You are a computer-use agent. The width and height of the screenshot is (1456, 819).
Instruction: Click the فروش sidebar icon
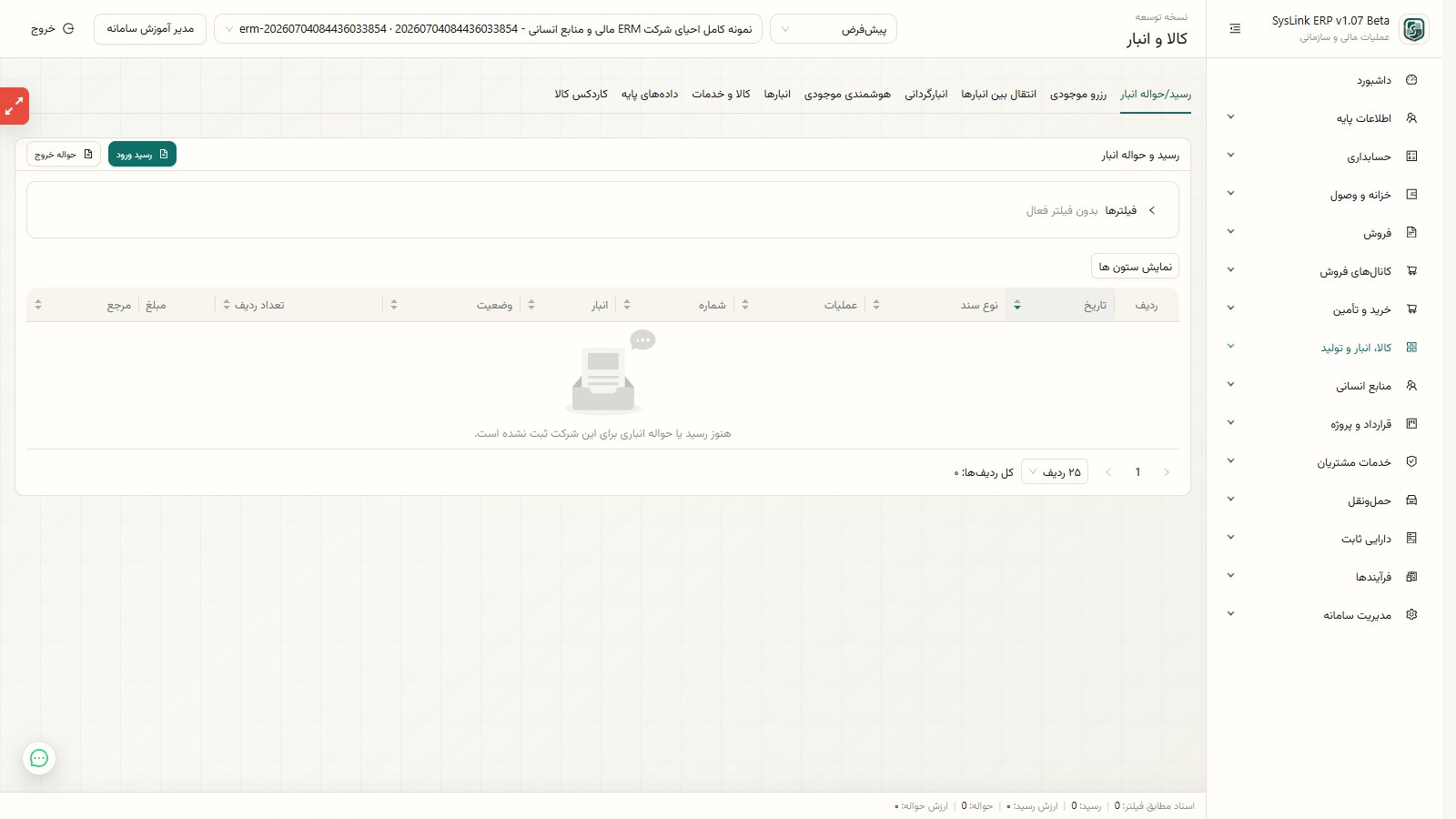point(1411,233)
